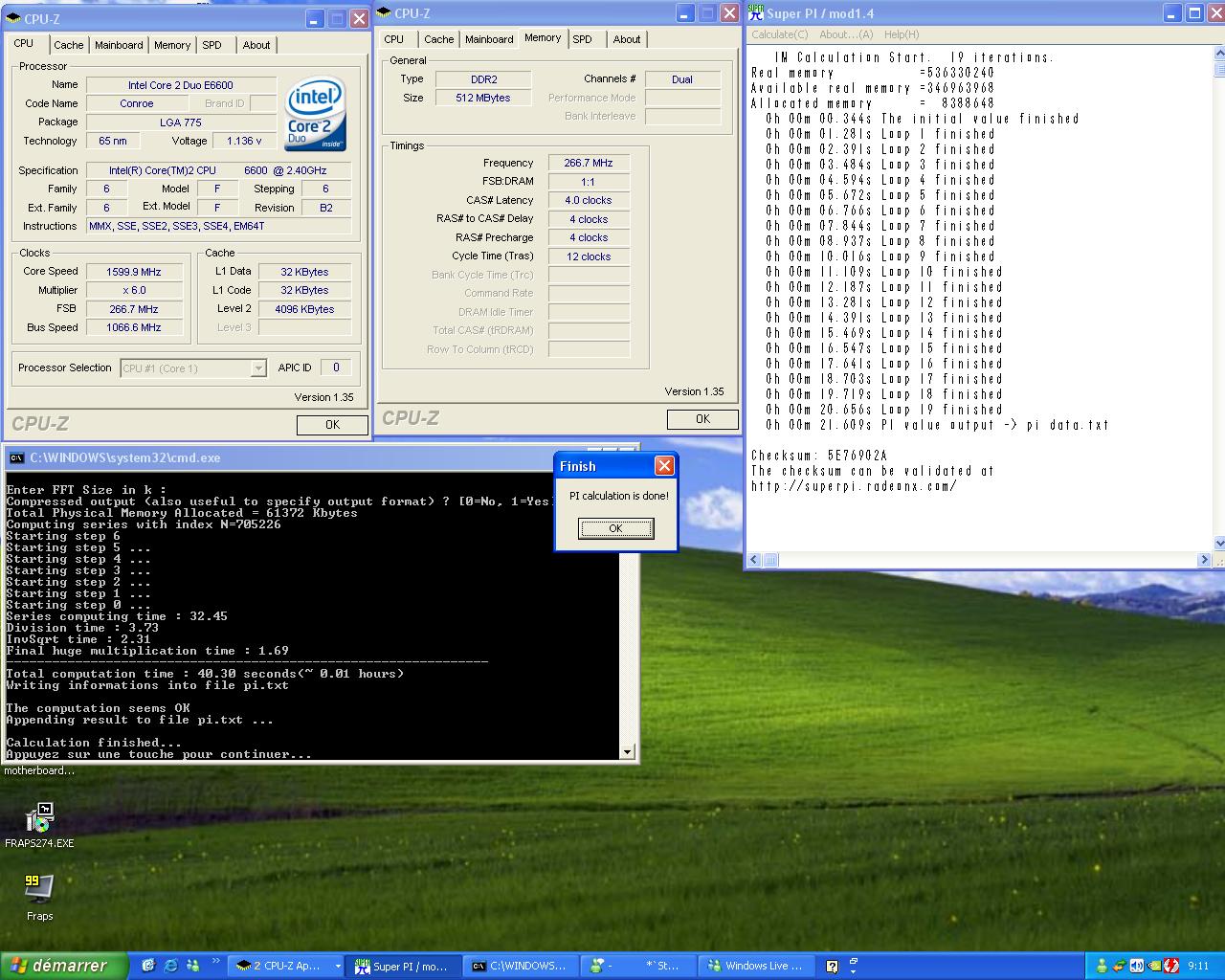Open About tab in CPU-Z Memory window
Image resolution: width=1225 pixels, height=980 pixels.
pyautogui.click(x=626, y=39)
